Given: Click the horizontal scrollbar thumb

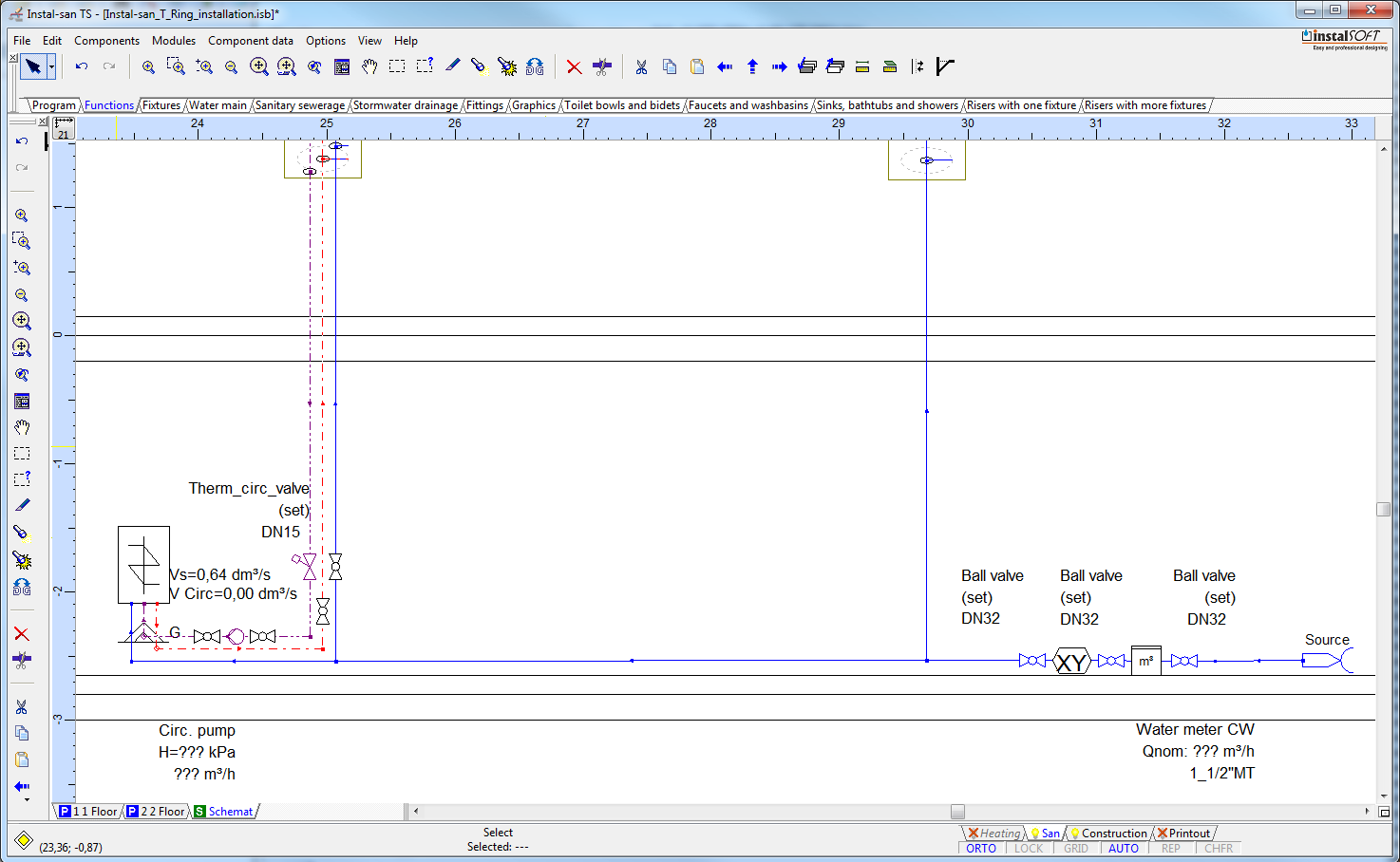Looking at the screenshot, I should point(957,812).
